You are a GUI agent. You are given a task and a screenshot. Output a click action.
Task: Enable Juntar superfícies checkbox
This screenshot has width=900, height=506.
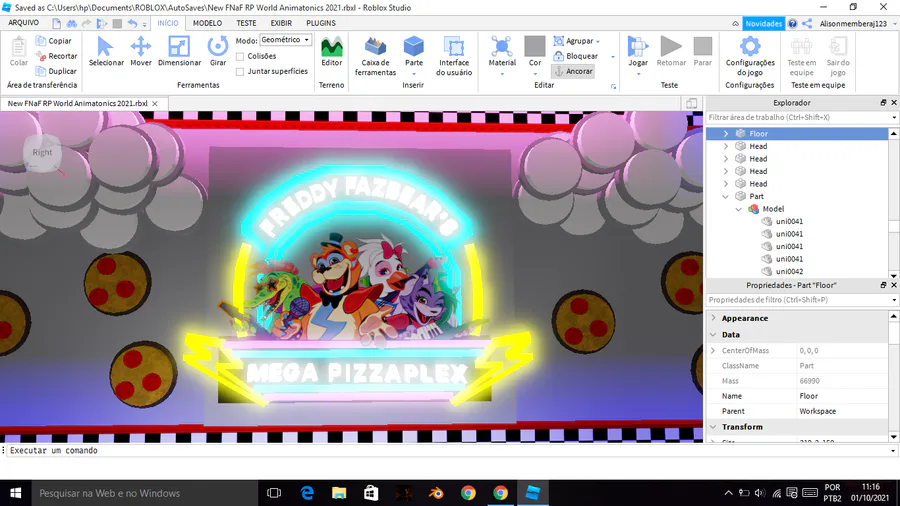coord(240,72)
